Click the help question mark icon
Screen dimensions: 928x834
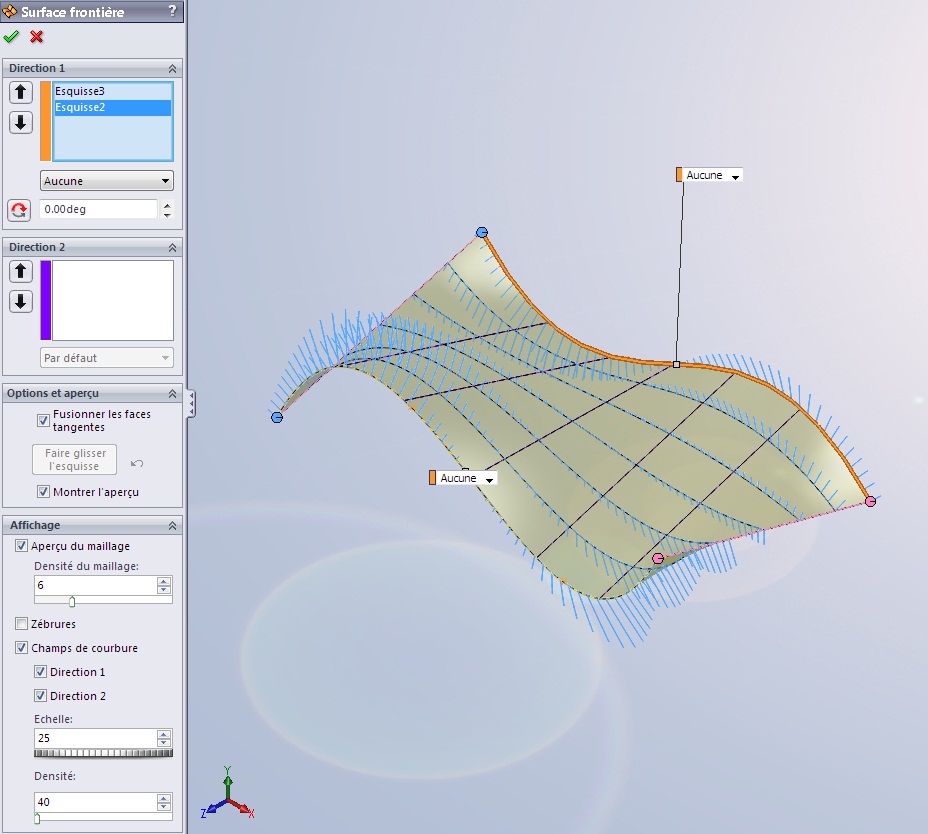[x=172, y=12]
